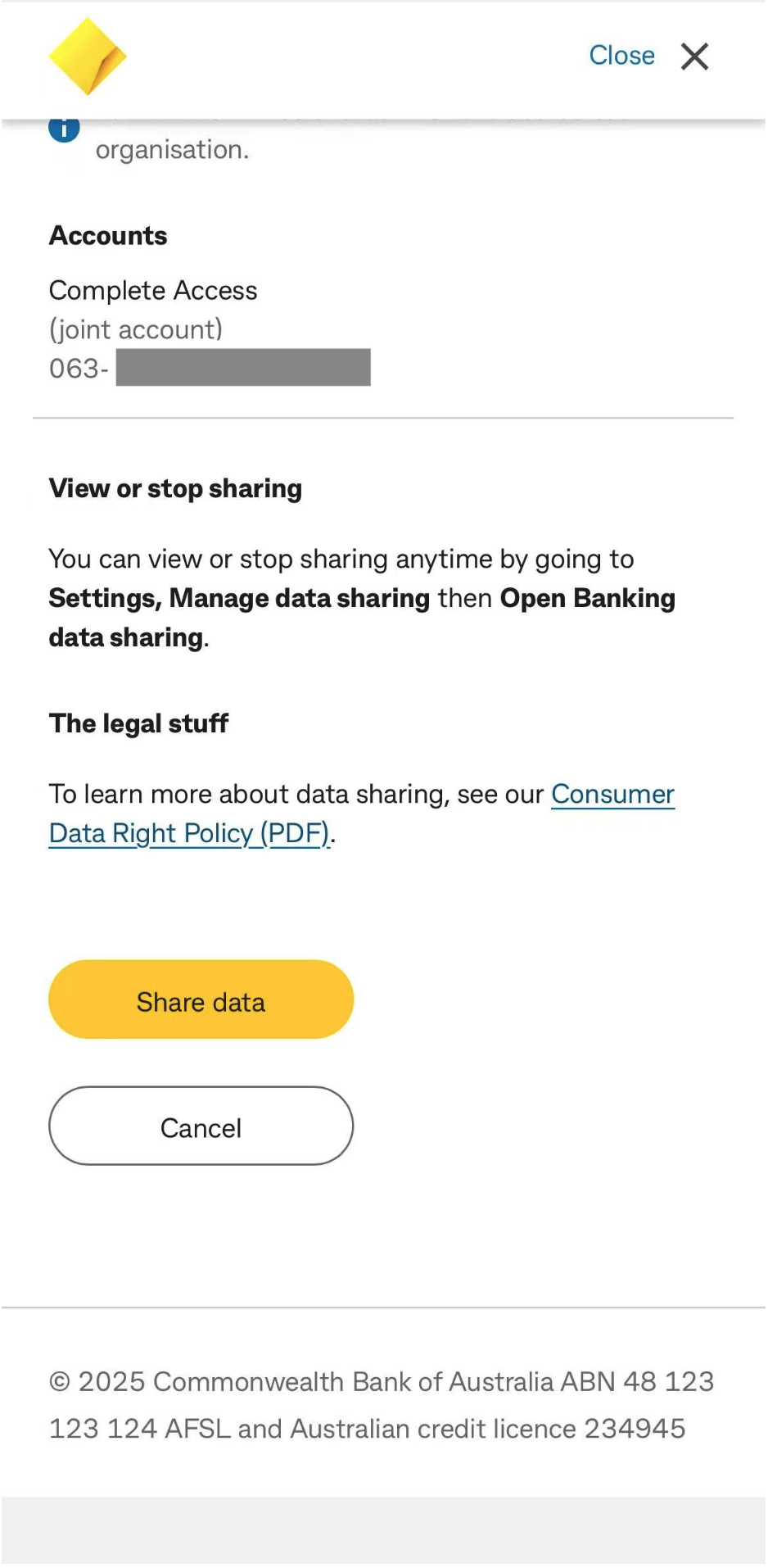Tap the X beside the Close label

693,56
